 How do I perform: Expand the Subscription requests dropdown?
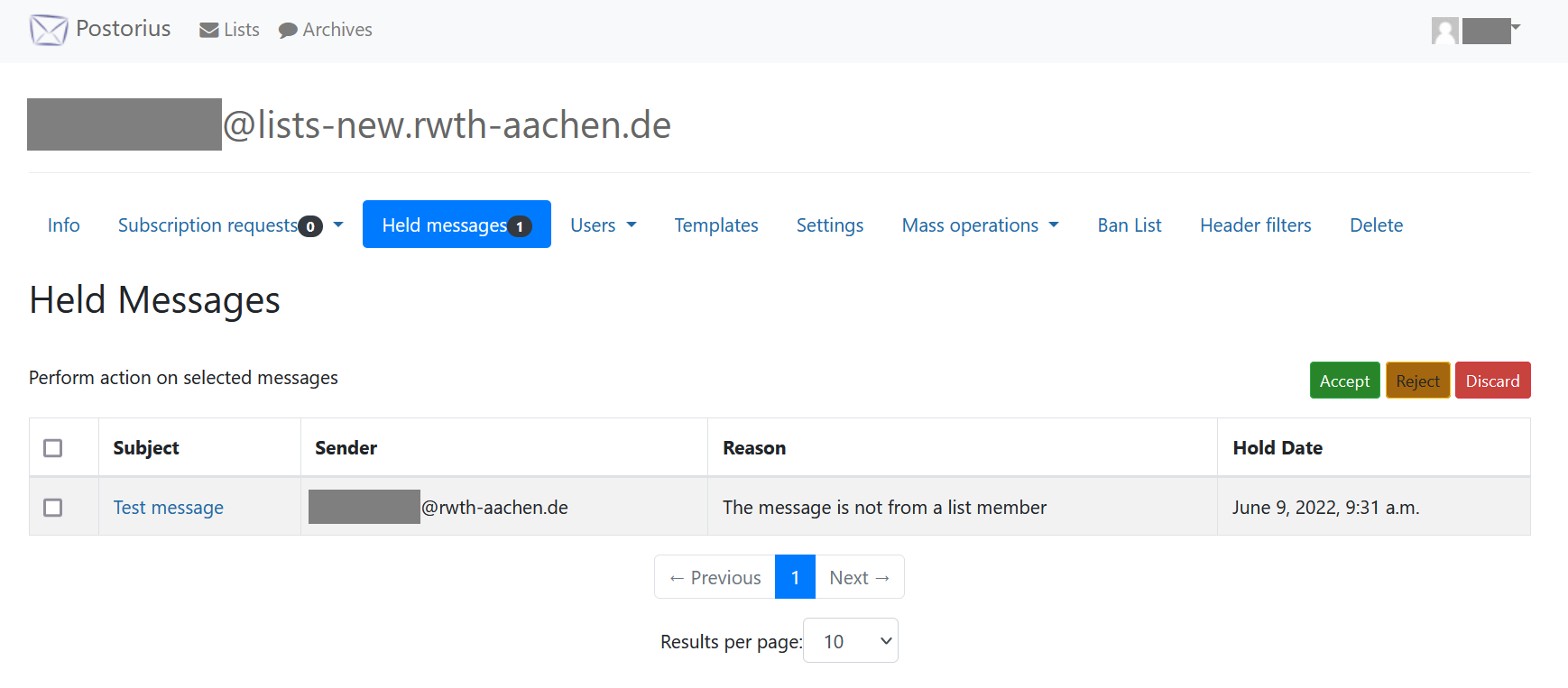coord(338,225)
